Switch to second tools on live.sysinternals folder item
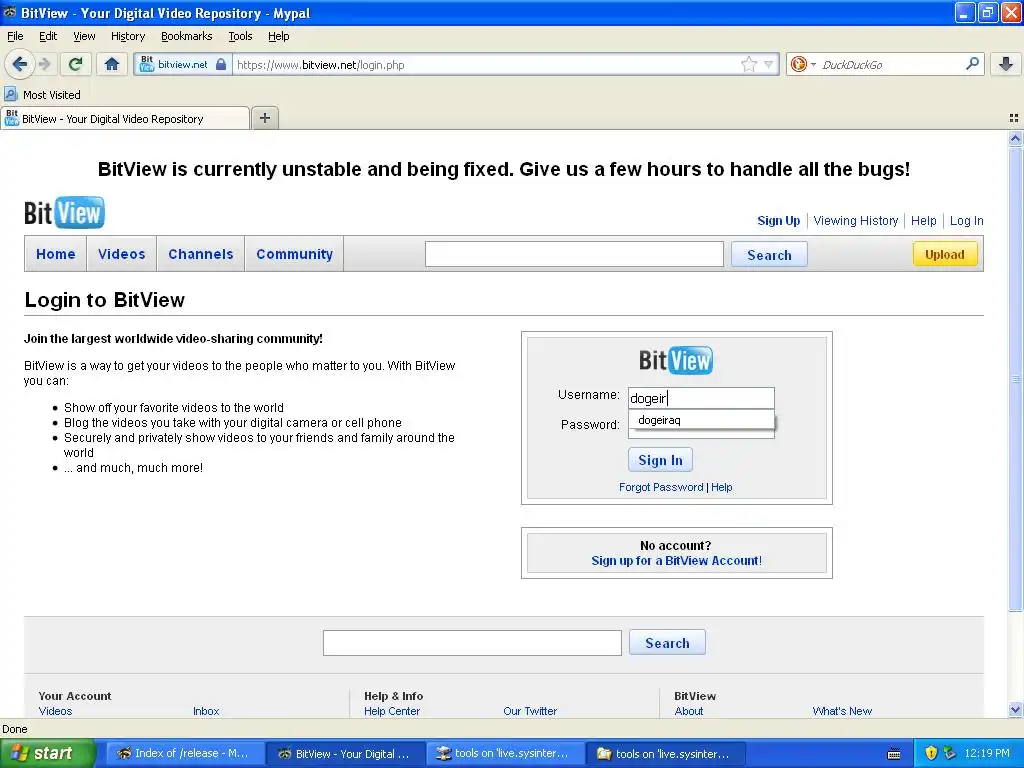1024x768 pixels. pos(665,753)
